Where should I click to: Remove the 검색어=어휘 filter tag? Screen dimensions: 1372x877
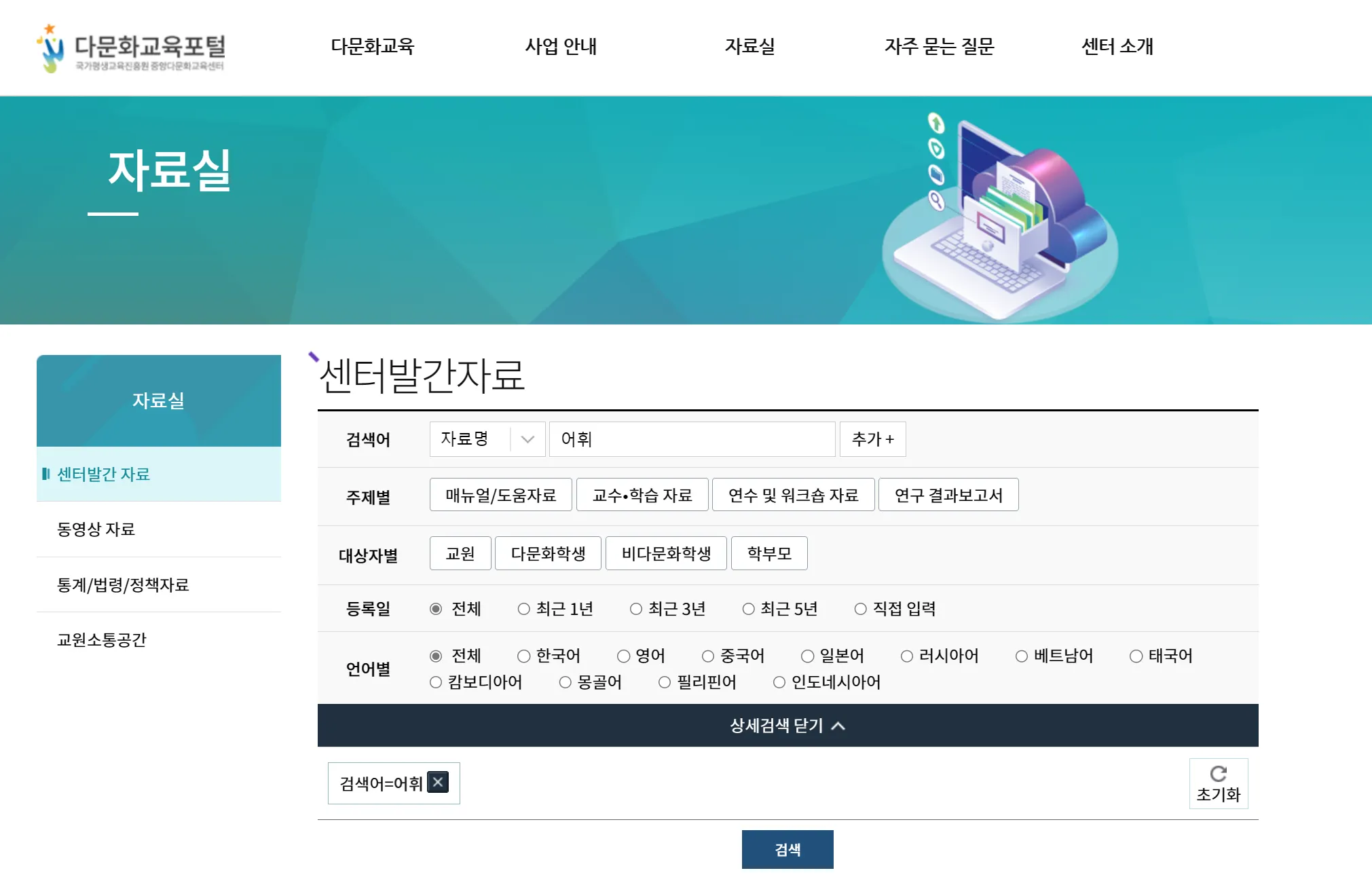point(438,782)
